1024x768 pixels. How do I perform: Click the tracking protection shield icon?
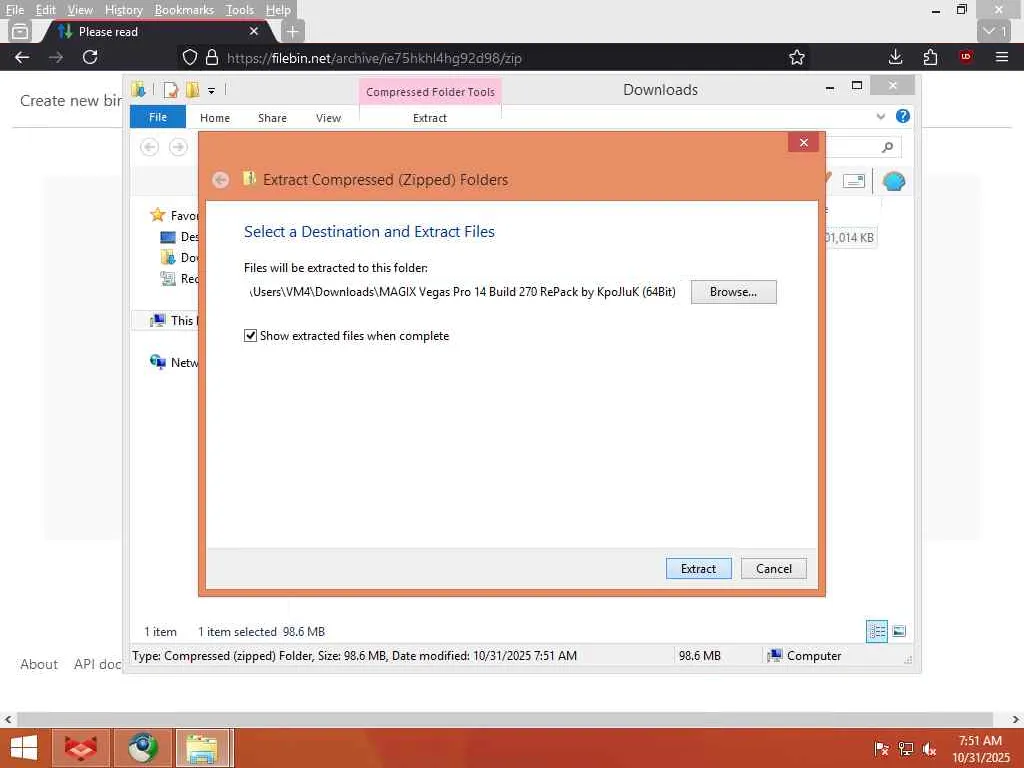pos(189,57)
